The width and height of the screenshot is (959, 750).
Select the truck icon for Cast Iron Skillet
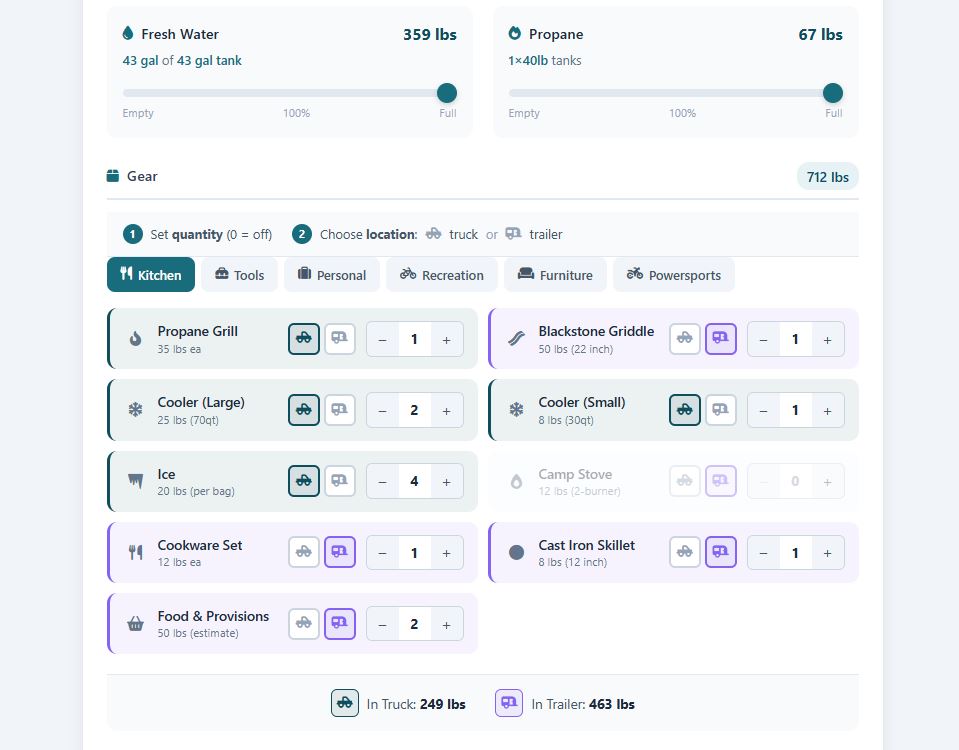point(684,551)
